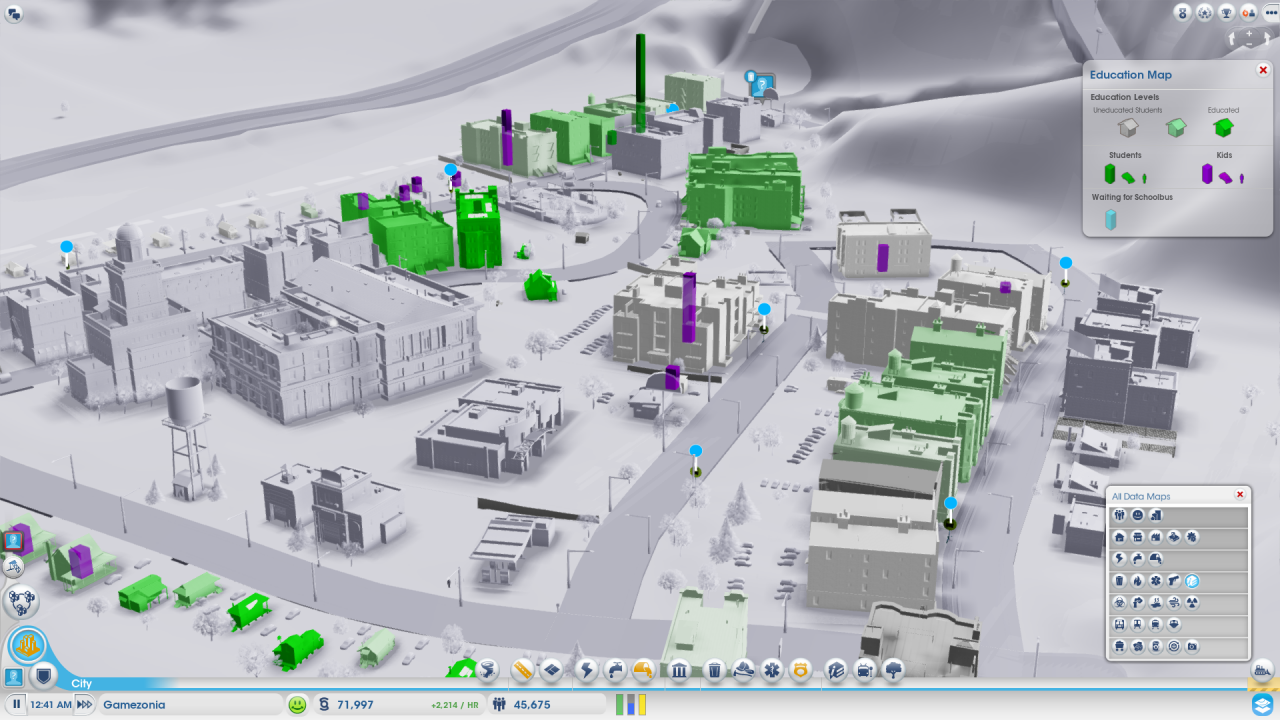Open the Parks tree menu

[x=893, y=670]
